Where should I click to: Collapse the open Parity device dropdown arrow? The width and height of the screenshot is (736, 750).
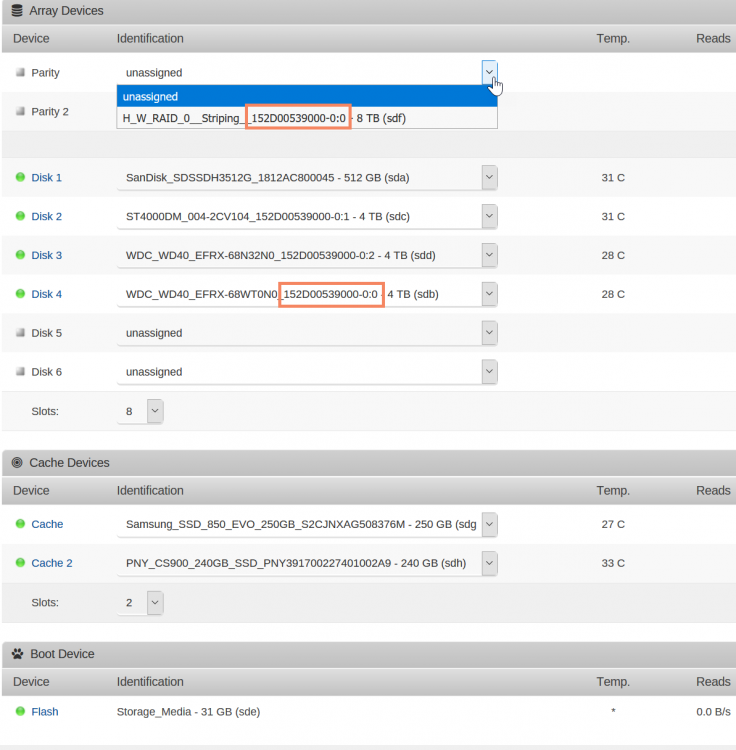489,72
